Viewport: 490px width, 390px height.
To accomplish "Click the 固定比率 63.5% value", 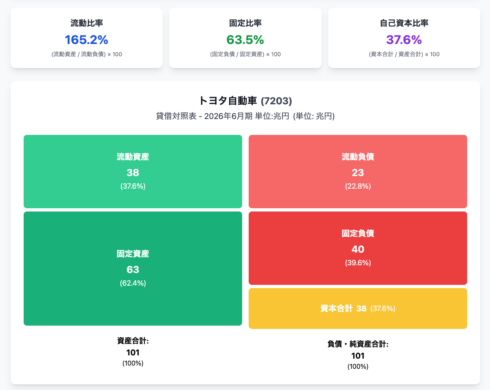I will [x=245, y=40].
